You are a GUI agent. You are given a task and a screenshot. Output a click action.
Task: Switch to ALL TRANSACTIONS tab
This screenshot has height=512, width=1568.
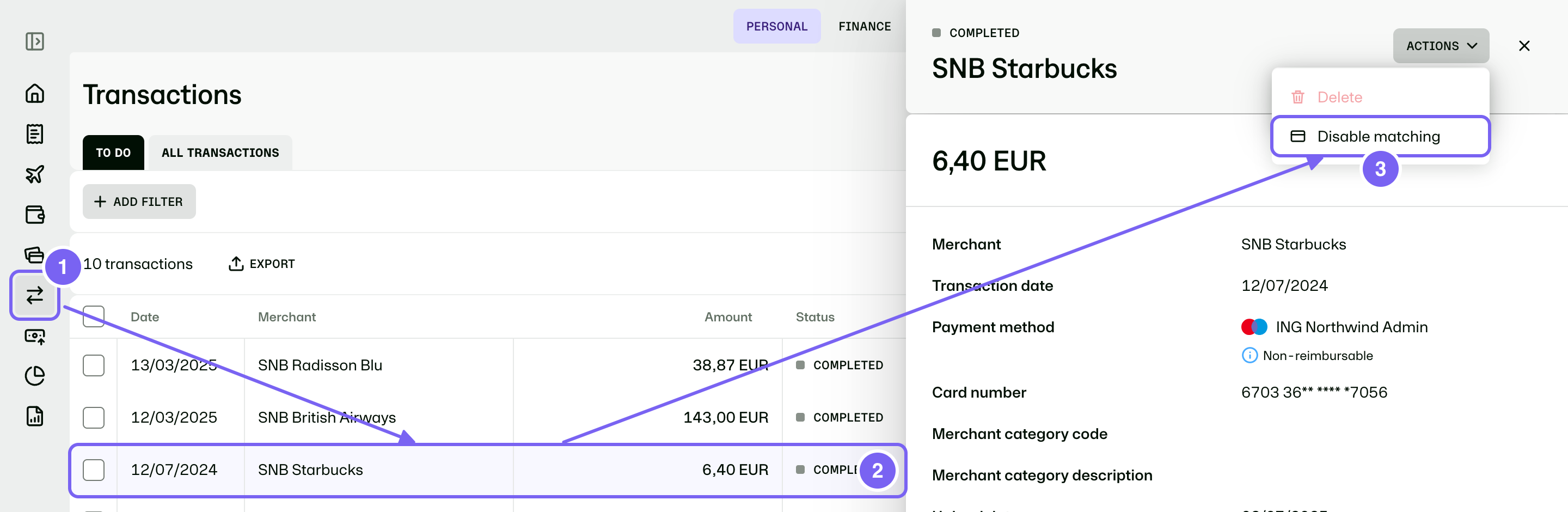[x=220, y=153]
